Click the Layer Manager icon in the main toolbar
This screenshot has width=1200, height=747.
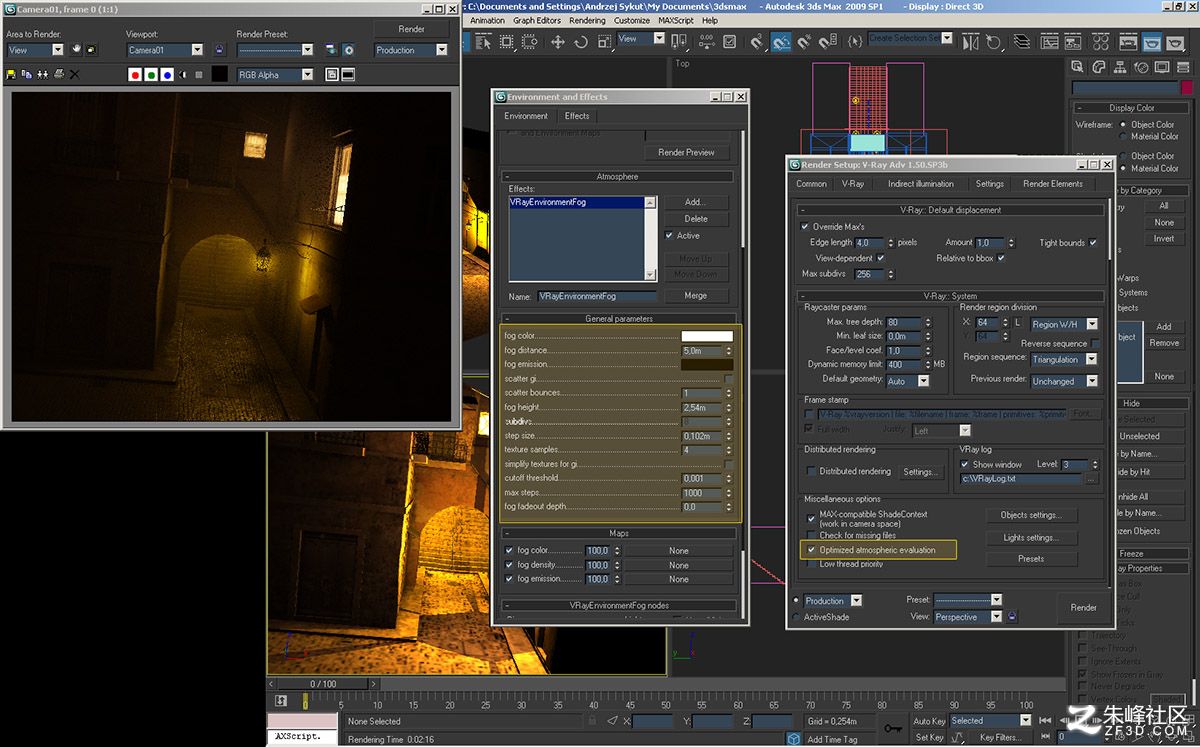(x=1020, y=41)
